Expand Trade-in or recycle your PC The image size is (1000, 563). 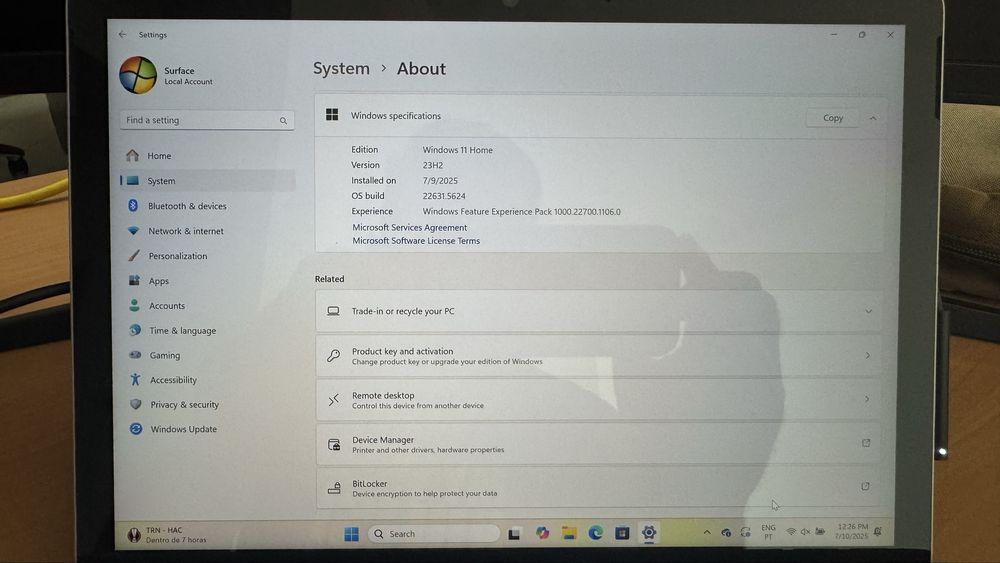(x=599, y=311)
